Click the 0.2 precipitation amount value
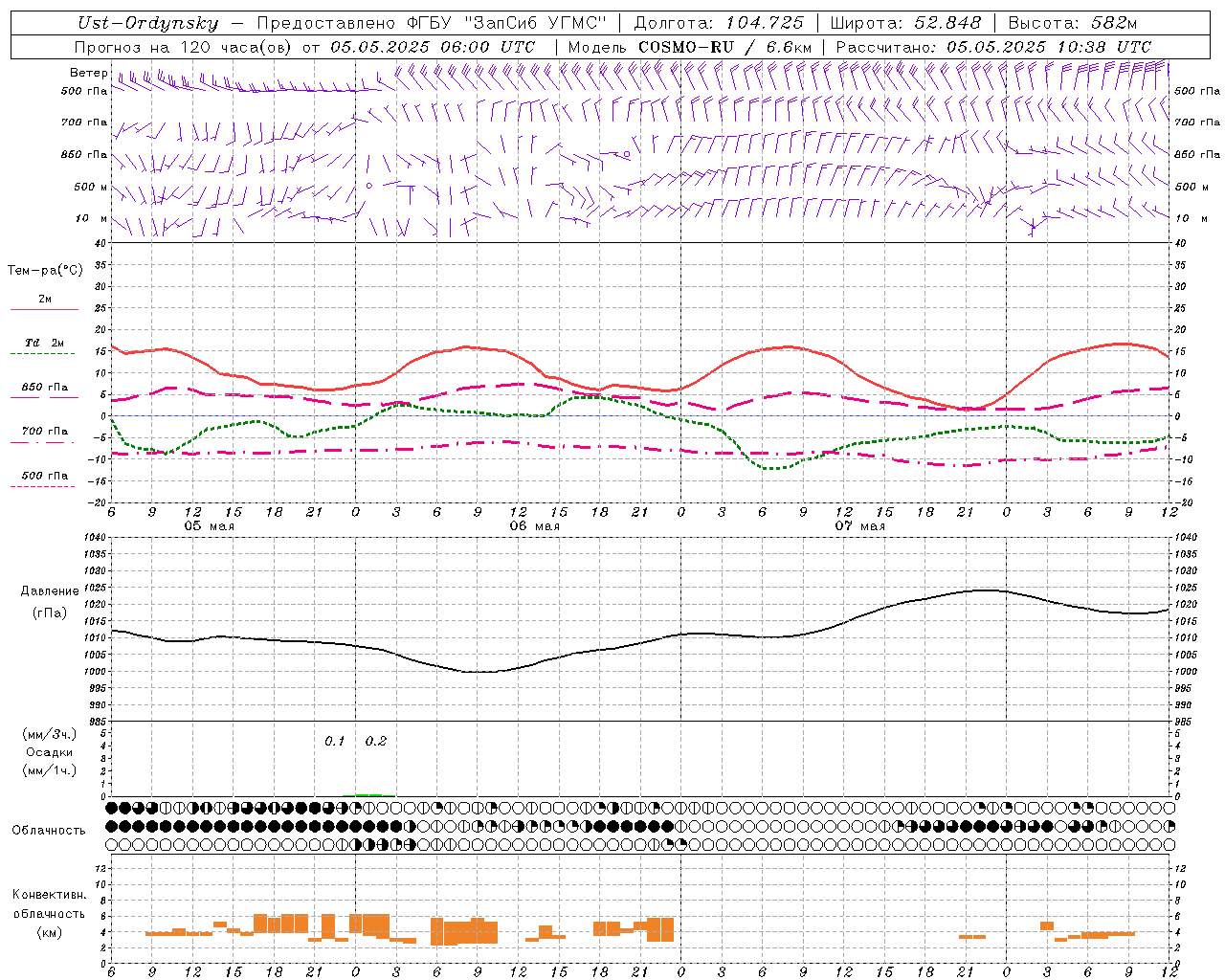Viewport: 1225px width, 980px height. coord(376,741)
